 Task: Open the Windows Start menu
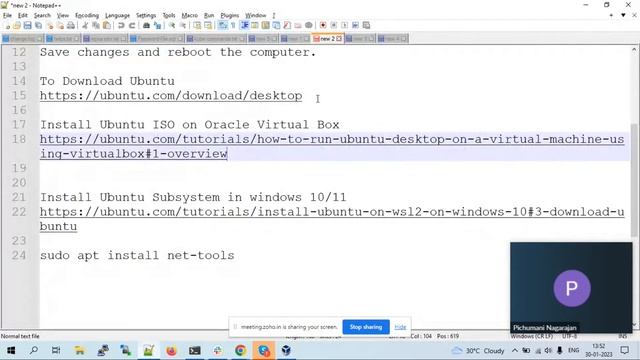11,350
